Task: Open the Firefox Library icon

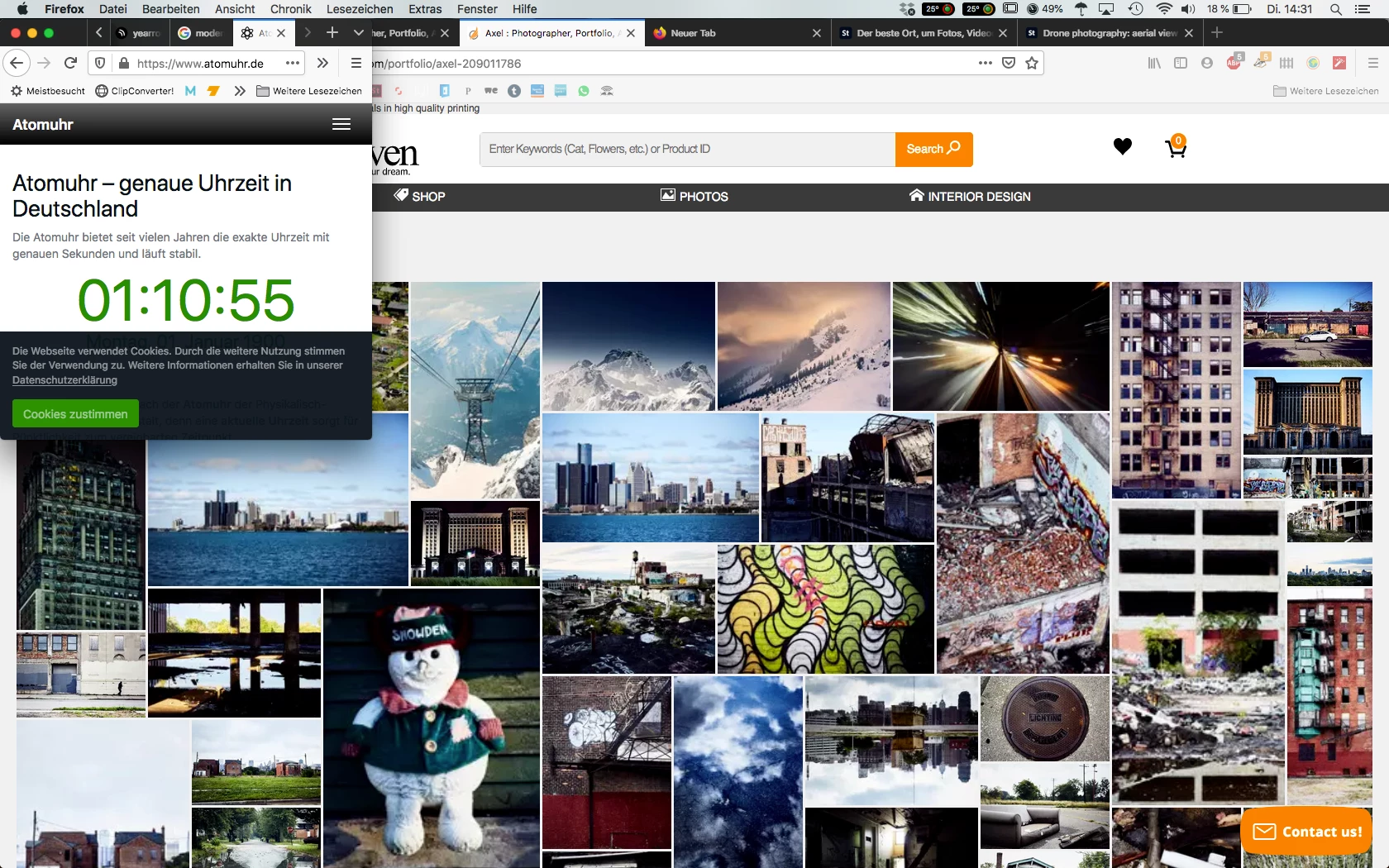Action: click(x=1154, y=63)
